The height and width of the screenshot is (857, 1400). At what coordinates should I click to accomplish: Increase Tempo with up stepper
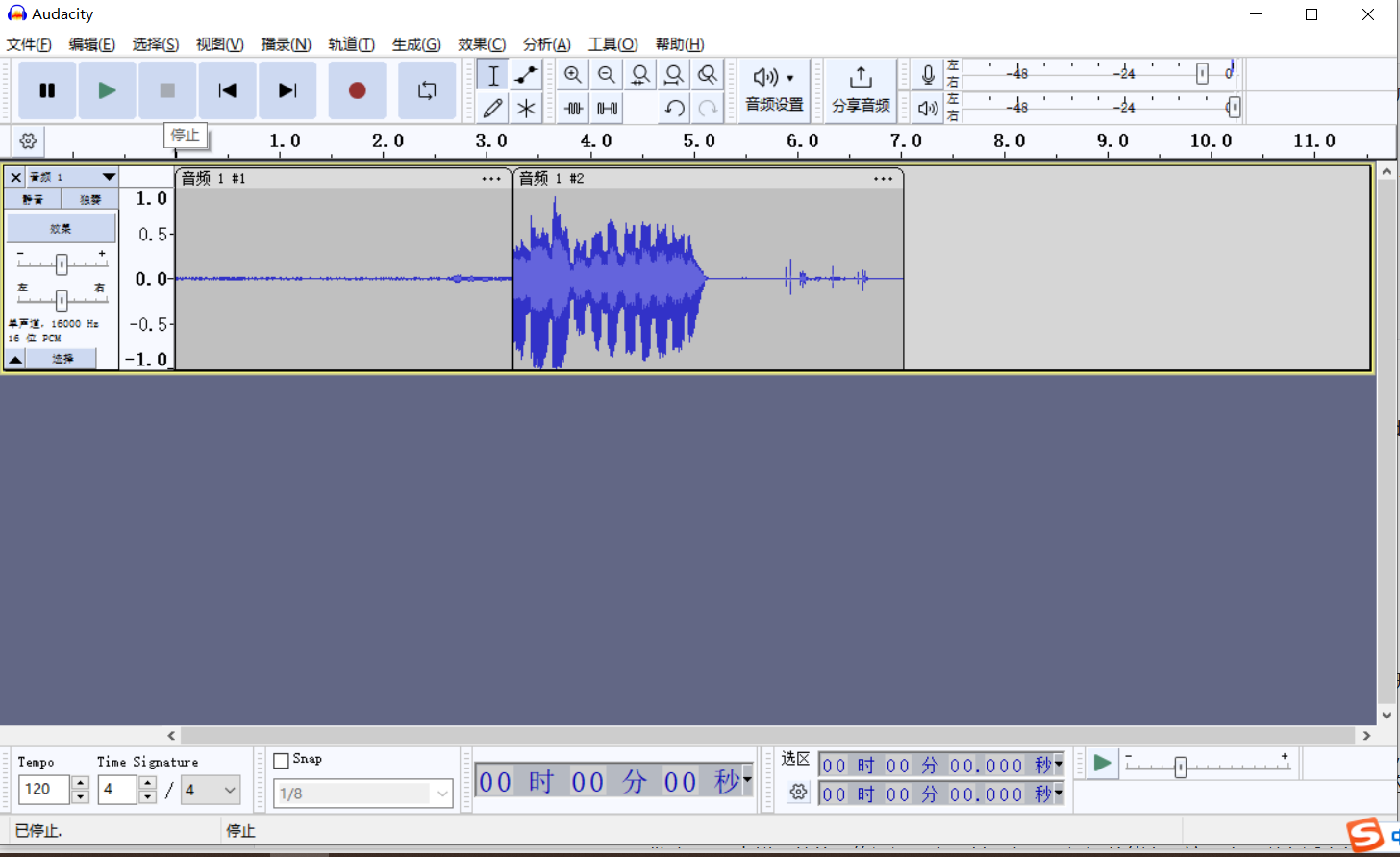(81, 783)
